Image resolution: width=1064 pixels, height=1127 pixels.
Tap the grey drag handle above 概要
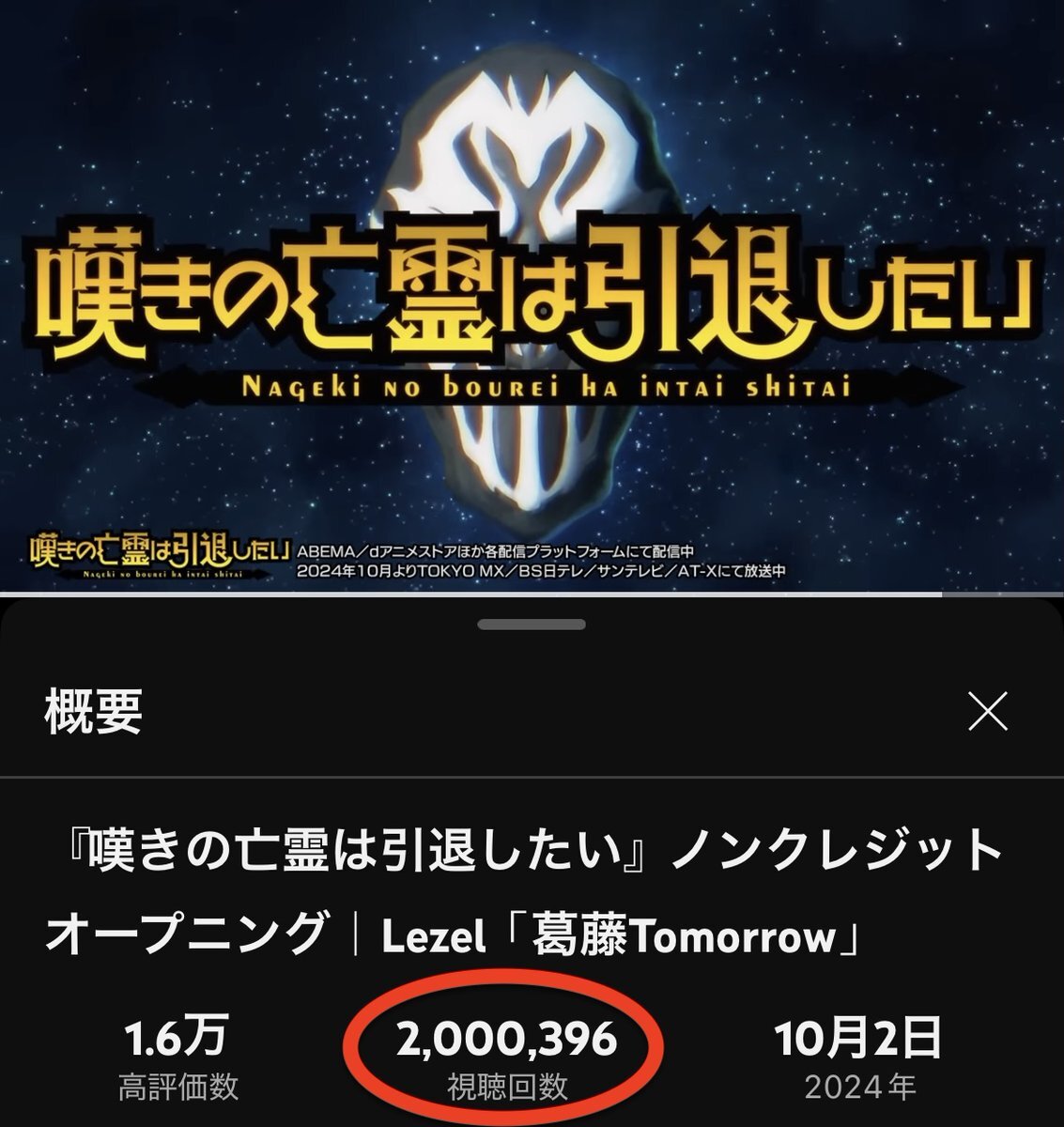click(532, 625)
